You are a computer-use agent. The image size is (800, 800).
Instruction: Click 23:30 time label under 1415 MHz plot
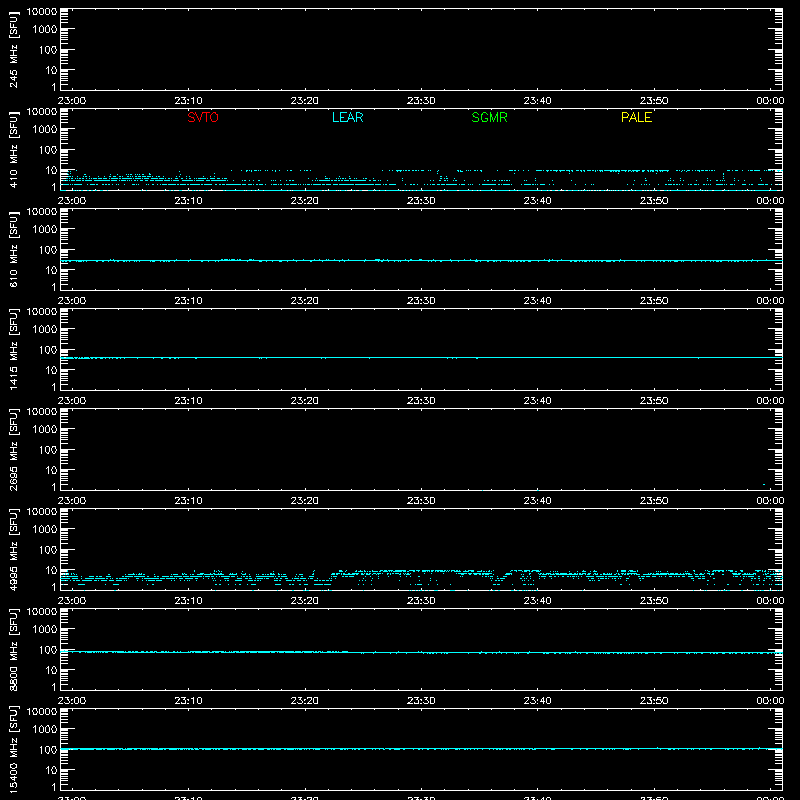(x=421, y=401)
